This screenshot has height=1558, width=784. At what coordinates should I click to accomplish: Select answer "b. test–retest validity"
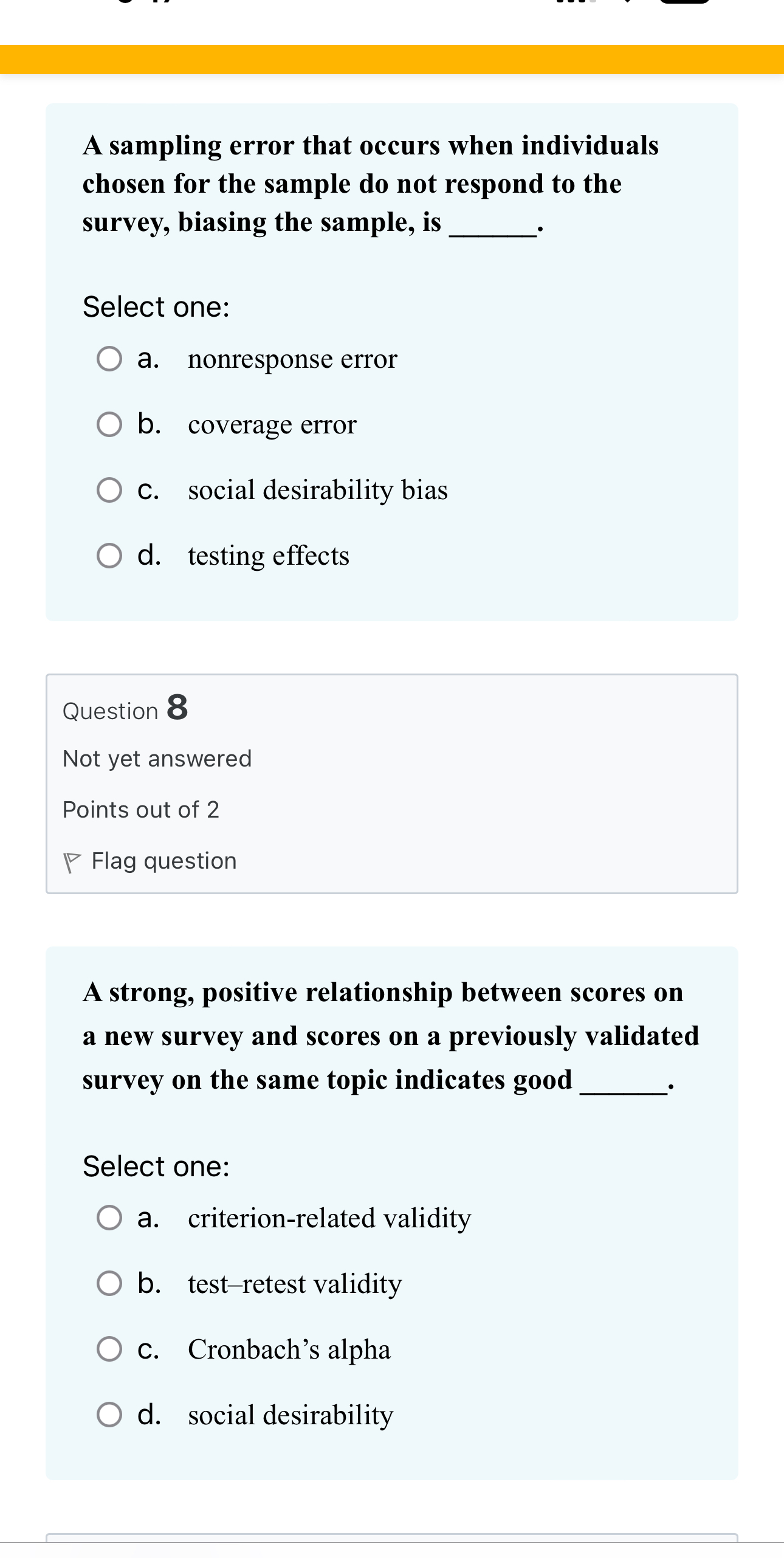coord(111,1284)
